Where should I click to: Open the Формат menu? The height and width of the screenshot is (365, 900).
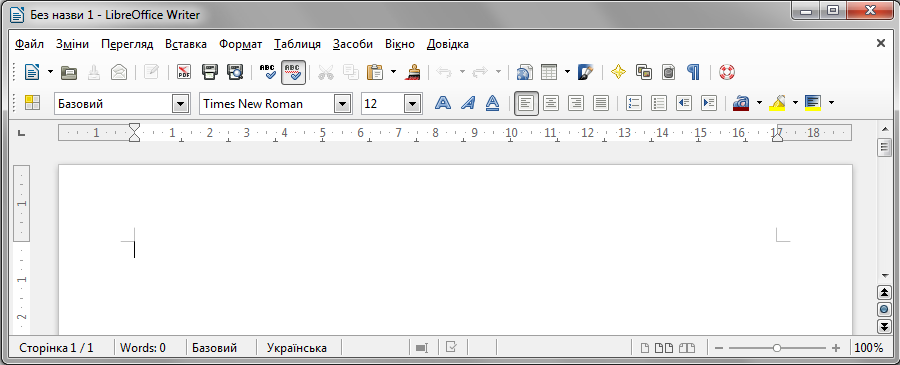[240, 44]
